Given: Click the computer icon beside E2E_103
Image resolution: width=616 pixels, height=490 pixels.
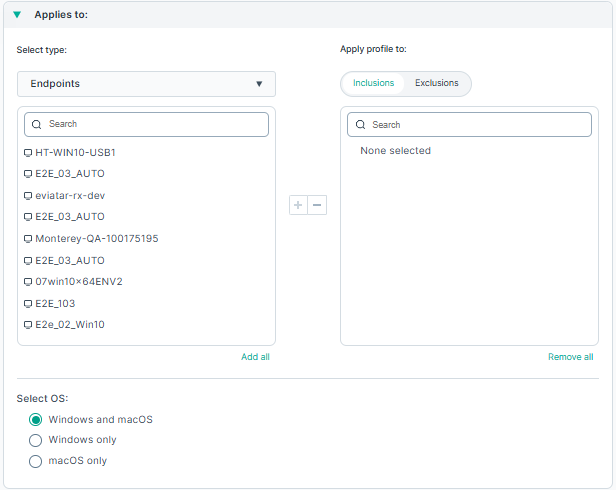Looking at the screenshot, I should pos(28,304).
